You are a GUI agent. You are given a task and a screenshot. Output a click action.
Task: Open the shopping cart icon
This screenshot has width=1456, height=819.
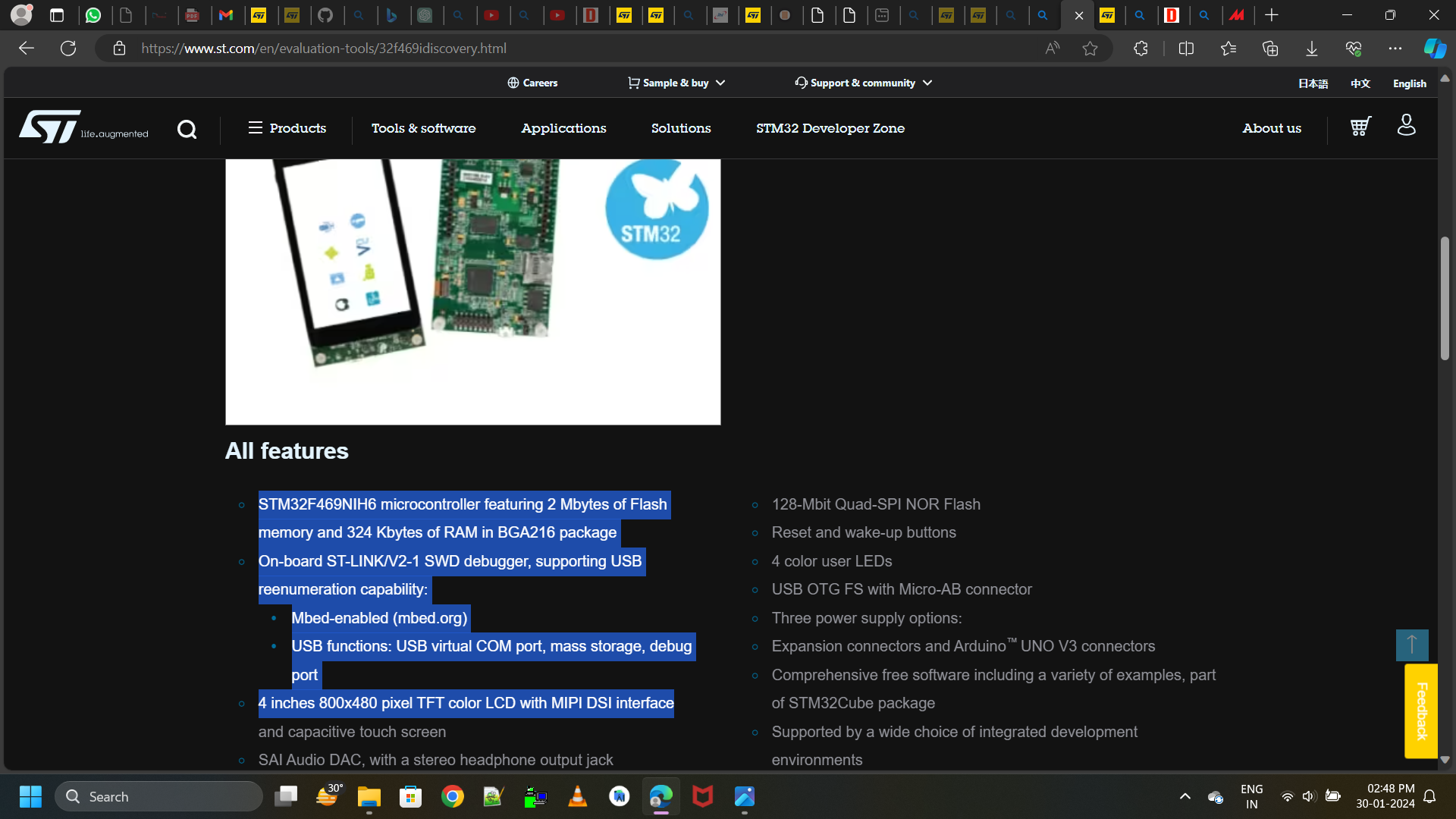coord(1359,127)
